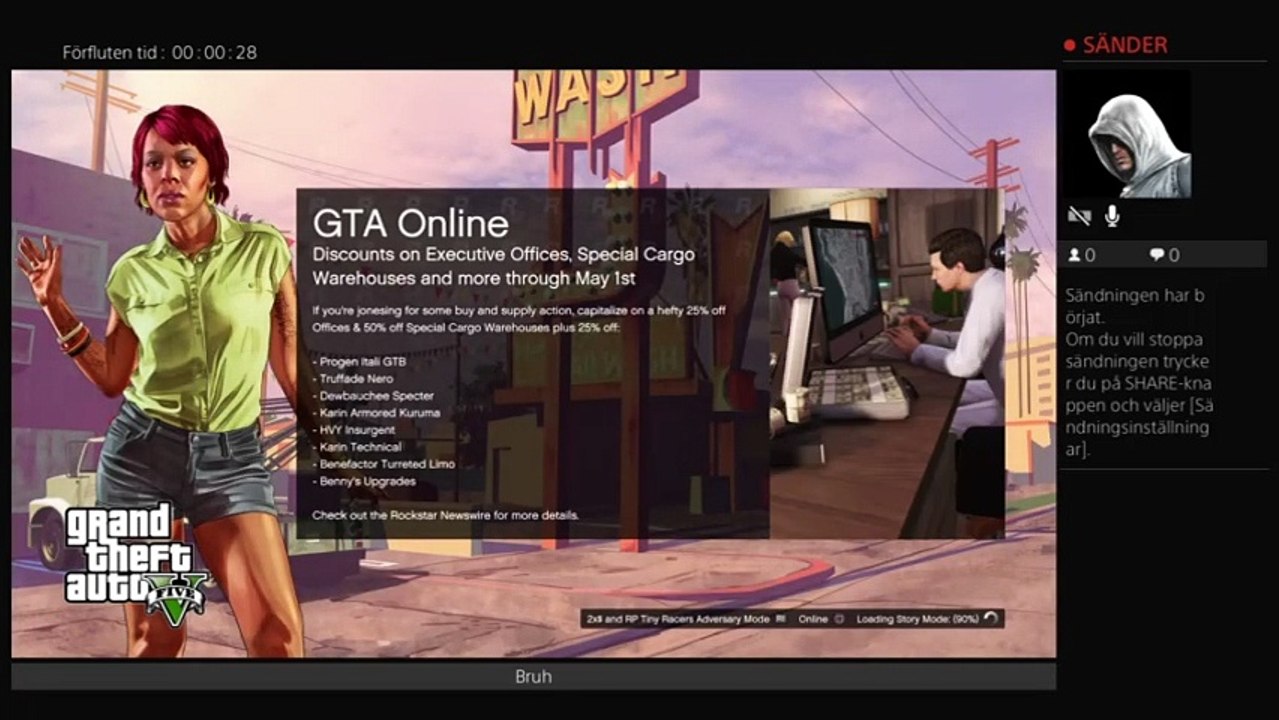Click the viewers count number 0

pyautogui.click(x=1090, y=255)
